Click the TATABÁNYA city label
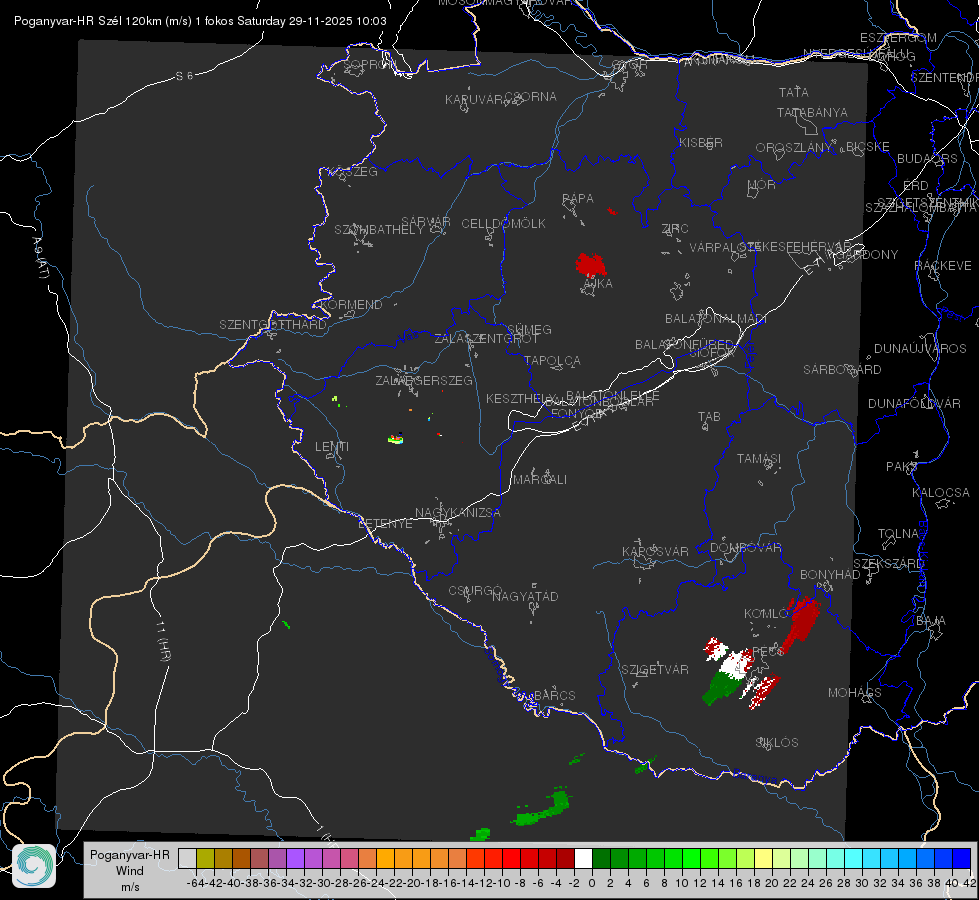The image size is (979, 900). (x=812, y=112)
